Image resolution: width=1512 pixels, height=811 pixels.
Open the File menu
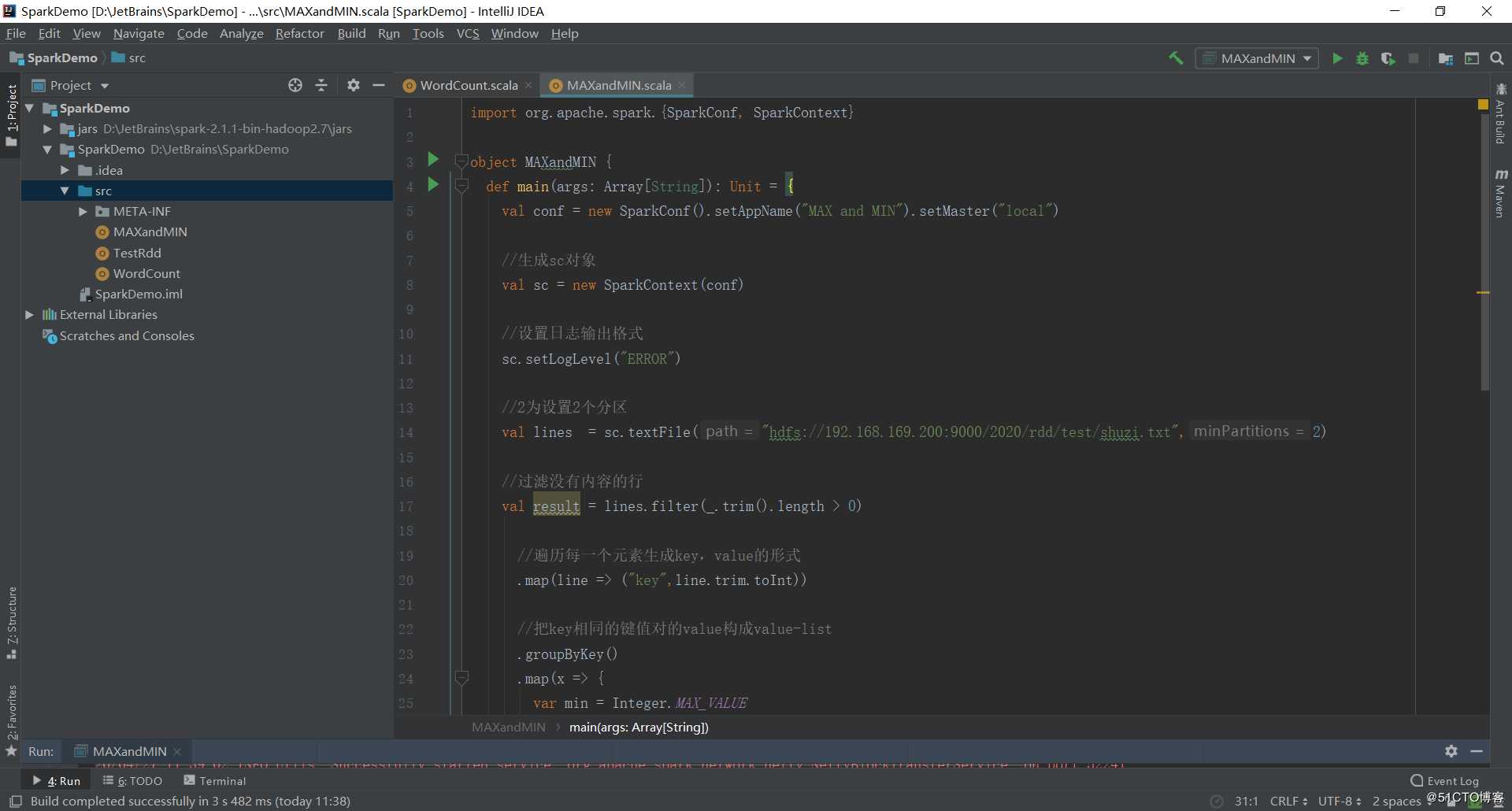[x=16, y=33]
